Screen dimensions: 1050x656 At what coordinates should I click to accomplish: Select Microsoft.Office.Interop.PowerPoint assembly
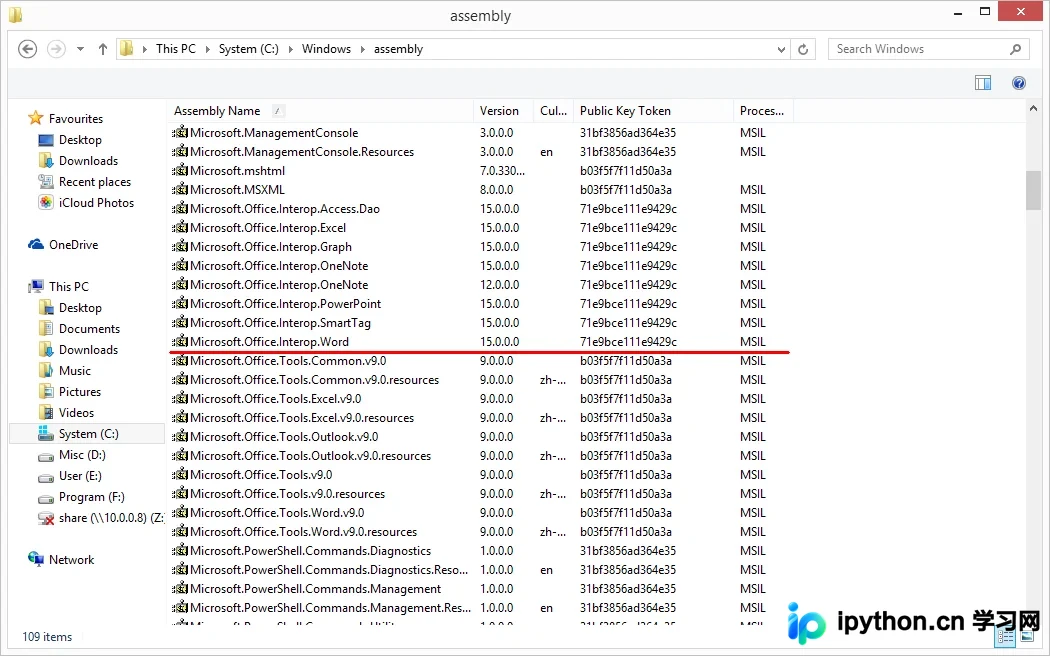(285, 303)
